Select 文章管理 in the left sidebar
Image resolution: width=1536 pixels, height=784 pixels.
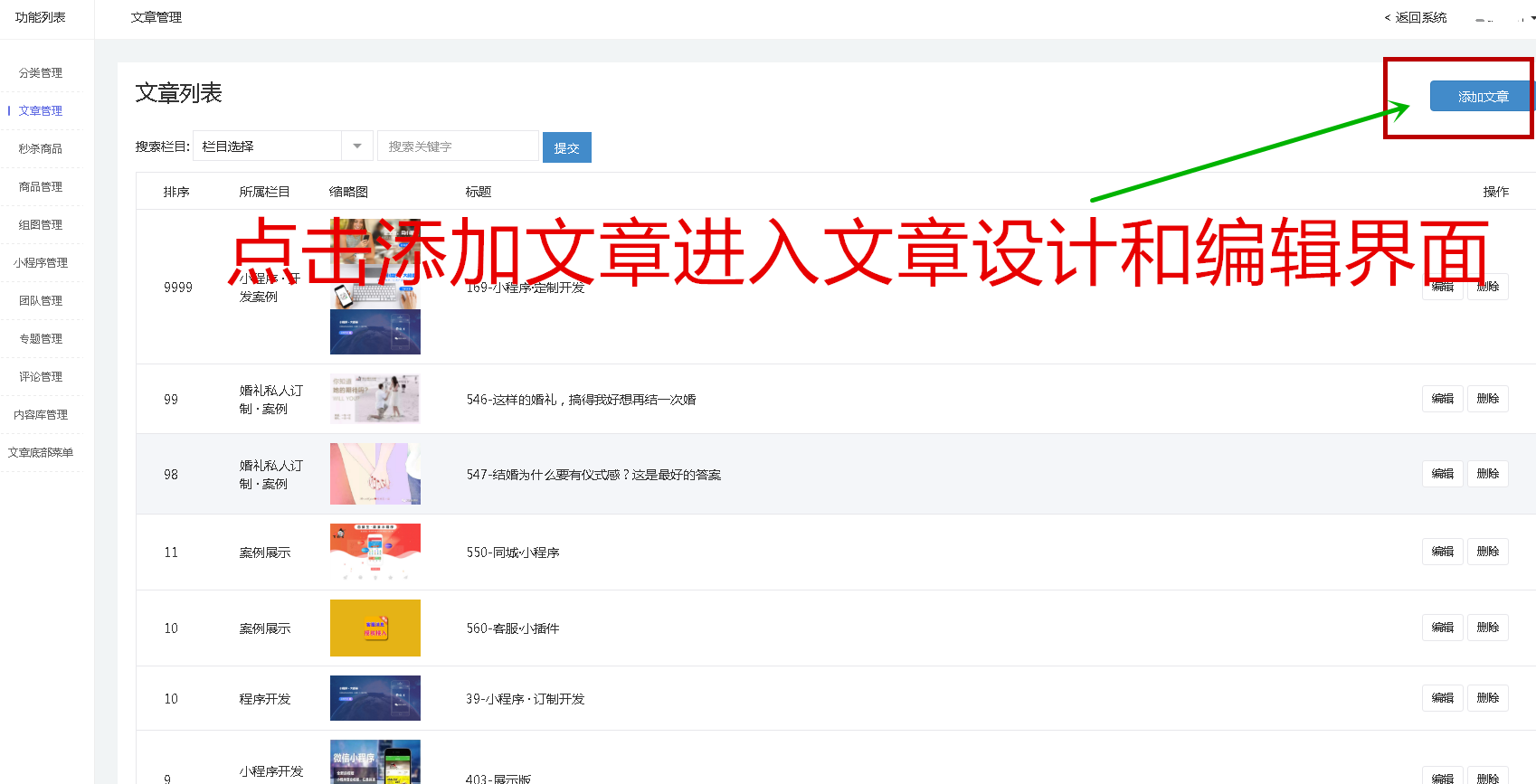pyautogui.click(x=41, y=111)
